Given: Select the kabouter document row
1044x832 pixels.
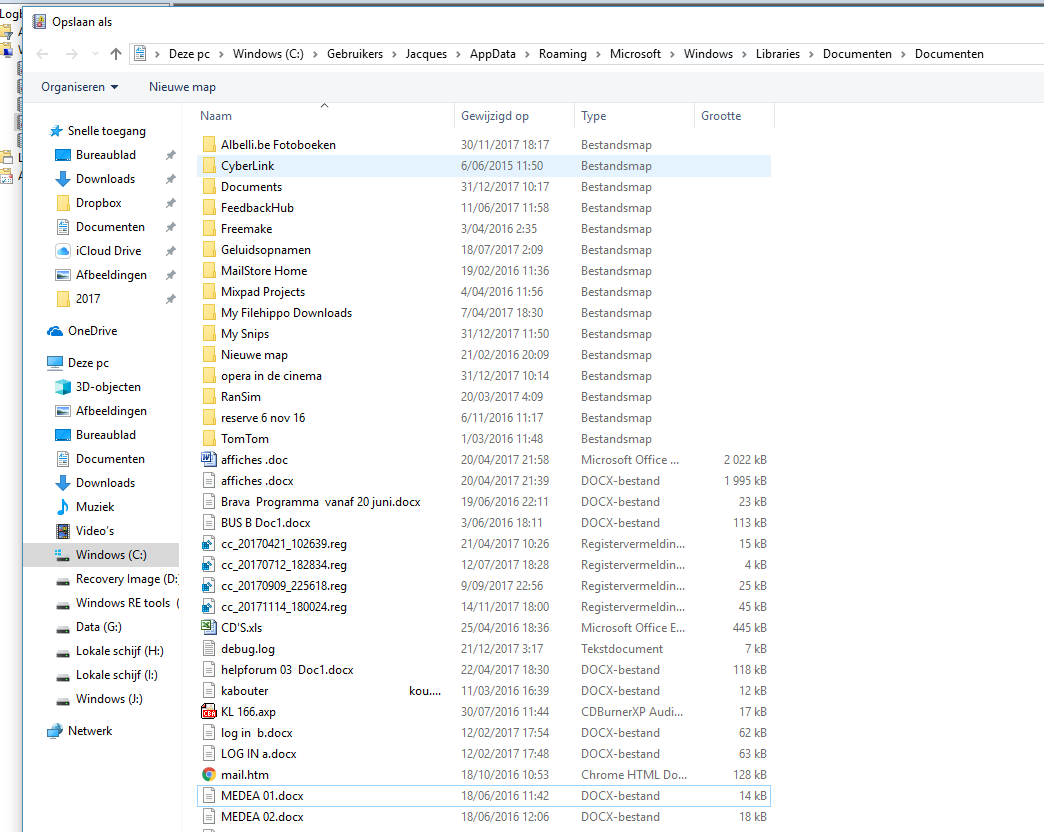Looking at the screenshot, I should click(x=484, y=691).
